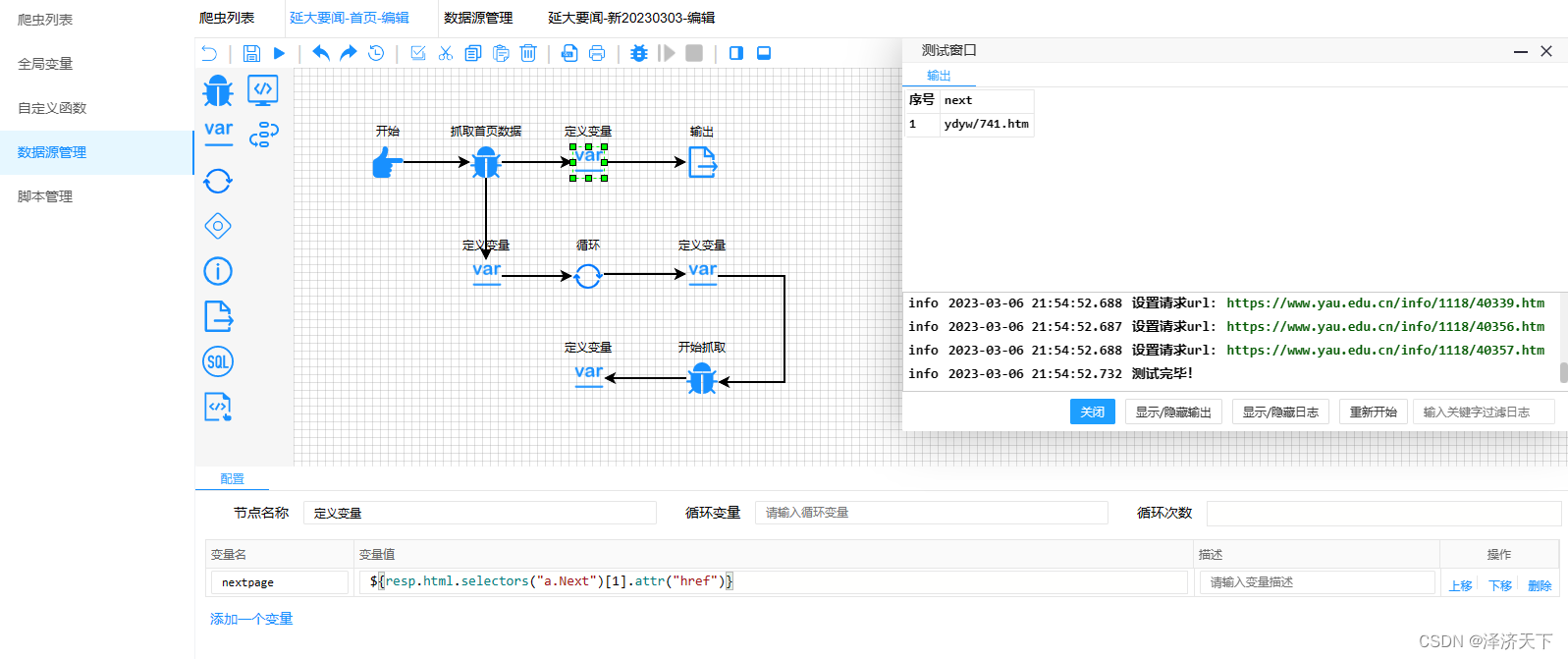This screenshot has width=1568, height=659.
Task: Toggle the bottom panel layout icon
Action: pyautogui.click(x=764, y=53)
